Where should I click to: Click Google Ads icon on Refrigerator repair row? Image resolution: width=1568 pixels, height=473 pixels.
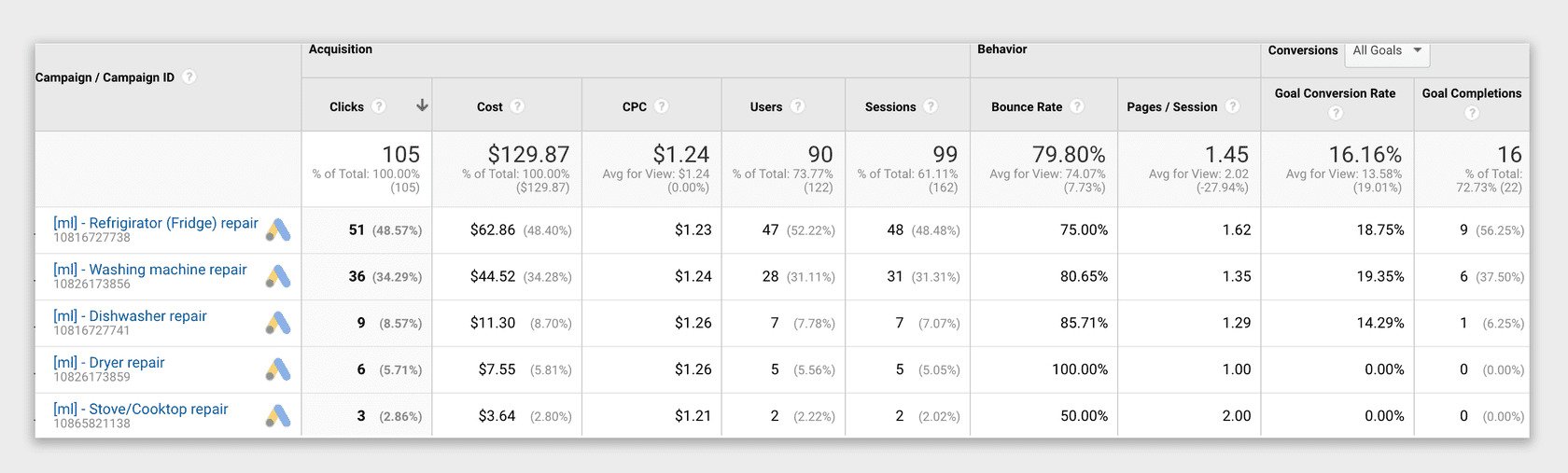278,230
